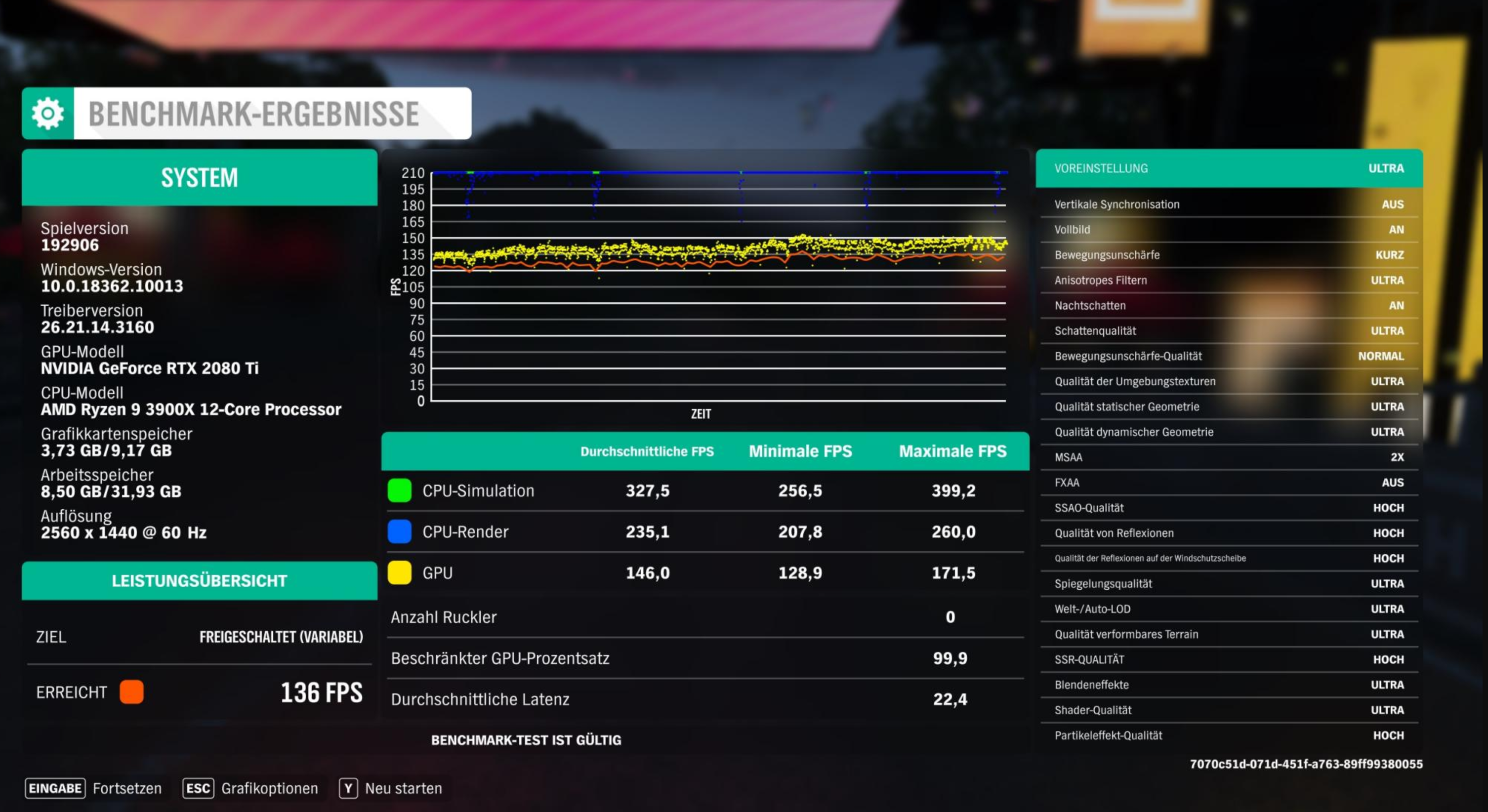Viewport: 1488px width, 812px height.
Task: Click the gear icon beside Benchmark-Ergebnisse
Action: (48, 113)
